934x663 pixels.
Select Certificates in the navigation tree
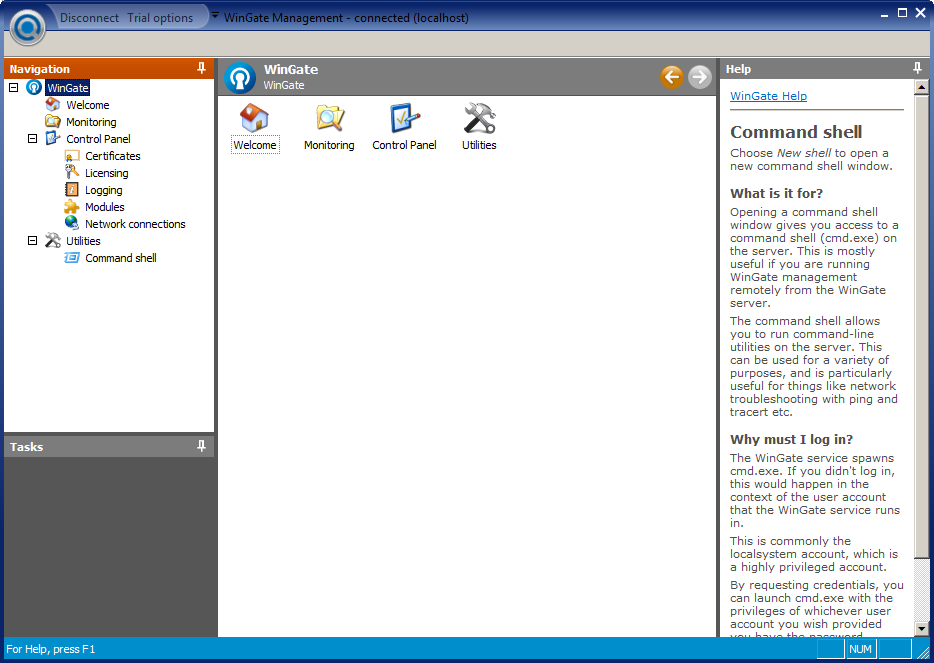(113, 156)
